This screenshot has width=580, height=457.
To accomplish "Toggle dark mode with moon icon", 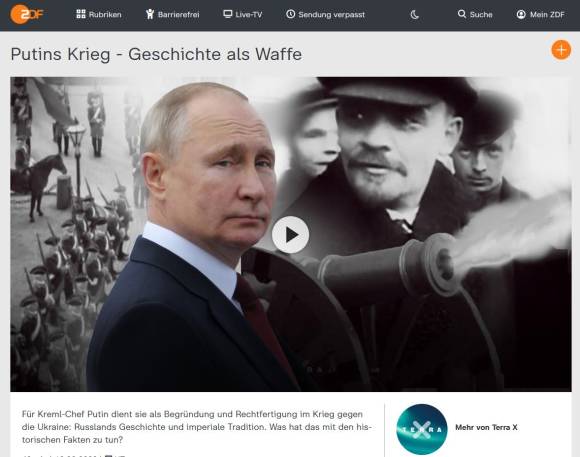I will pyautogui.click(x=415, y=14).
